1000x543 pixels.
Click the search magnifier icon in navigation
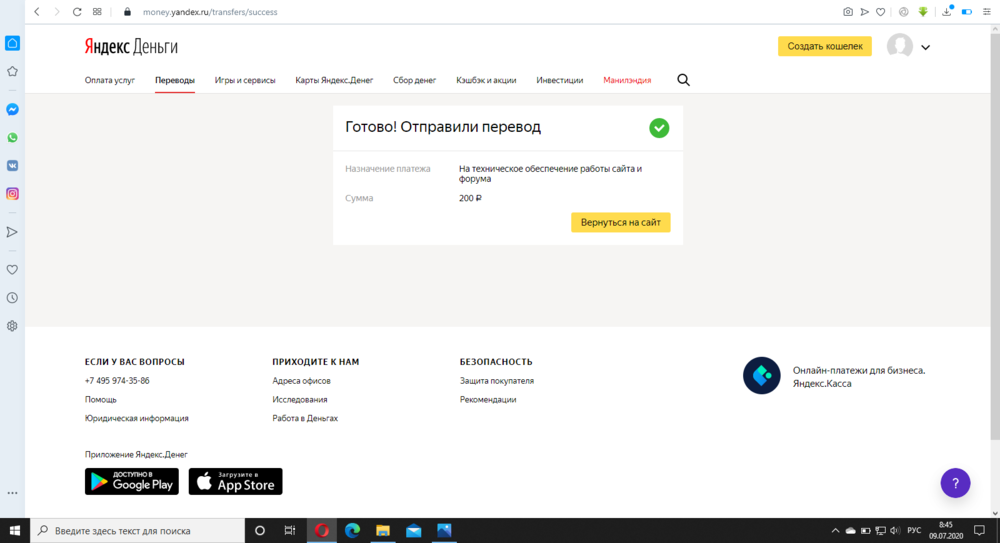(683, 80)
